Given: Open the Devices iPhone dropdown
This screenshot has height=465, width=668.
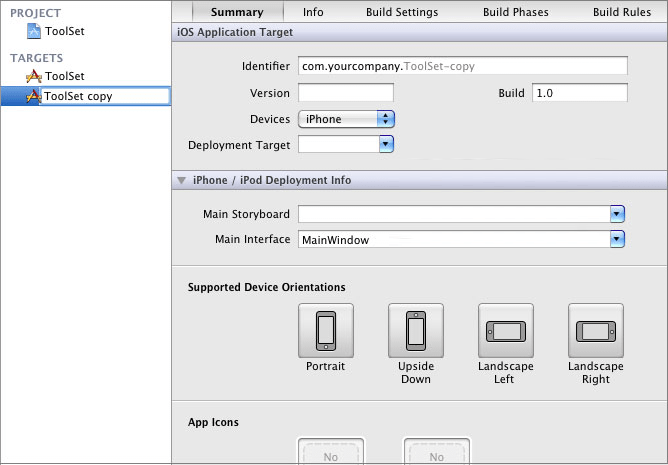Looking at the screenshot, I should tap(346, 119).
